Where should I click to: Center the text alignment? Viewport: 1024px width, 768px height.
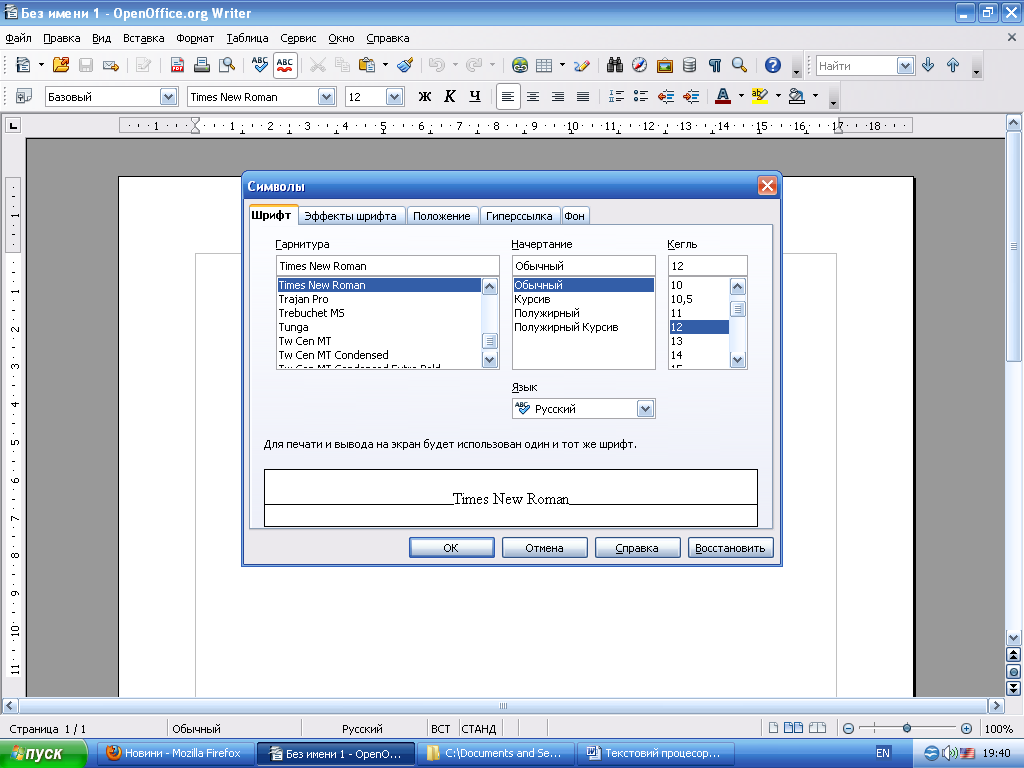point(533,97)
